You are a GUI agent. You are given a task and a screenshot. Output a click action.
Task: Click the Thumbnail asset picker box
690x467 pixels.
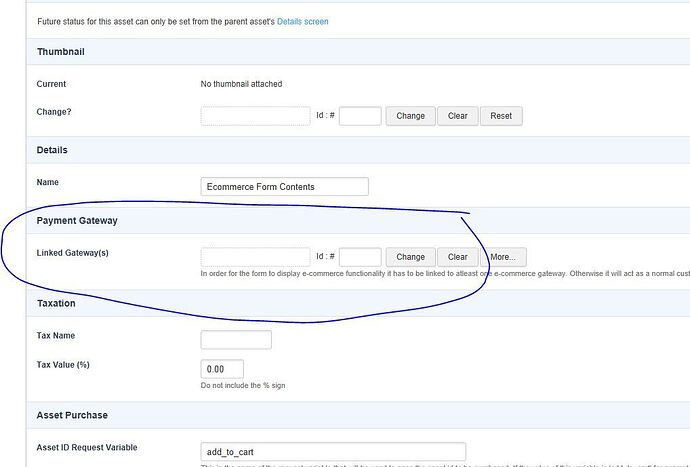coord(255,116)
